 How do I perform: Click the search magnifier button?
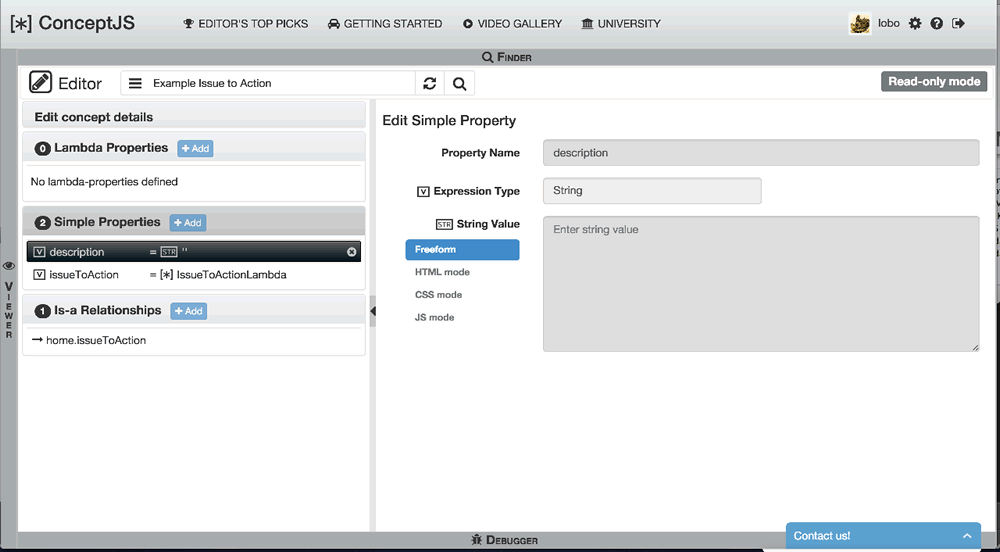pyautogui.click(x=459, y=84)
